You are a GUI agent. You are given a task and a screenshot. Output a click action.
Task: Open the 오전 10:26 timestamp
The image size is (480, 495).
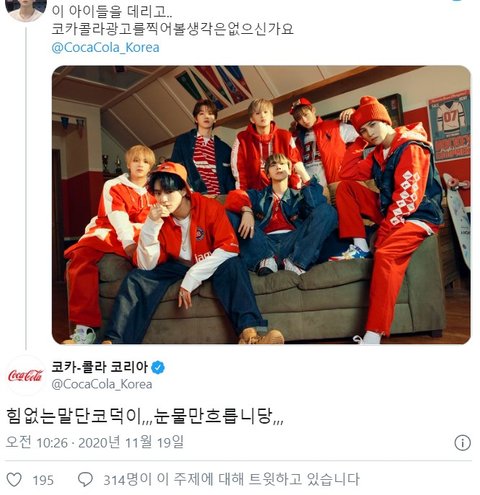coord(37,443)
